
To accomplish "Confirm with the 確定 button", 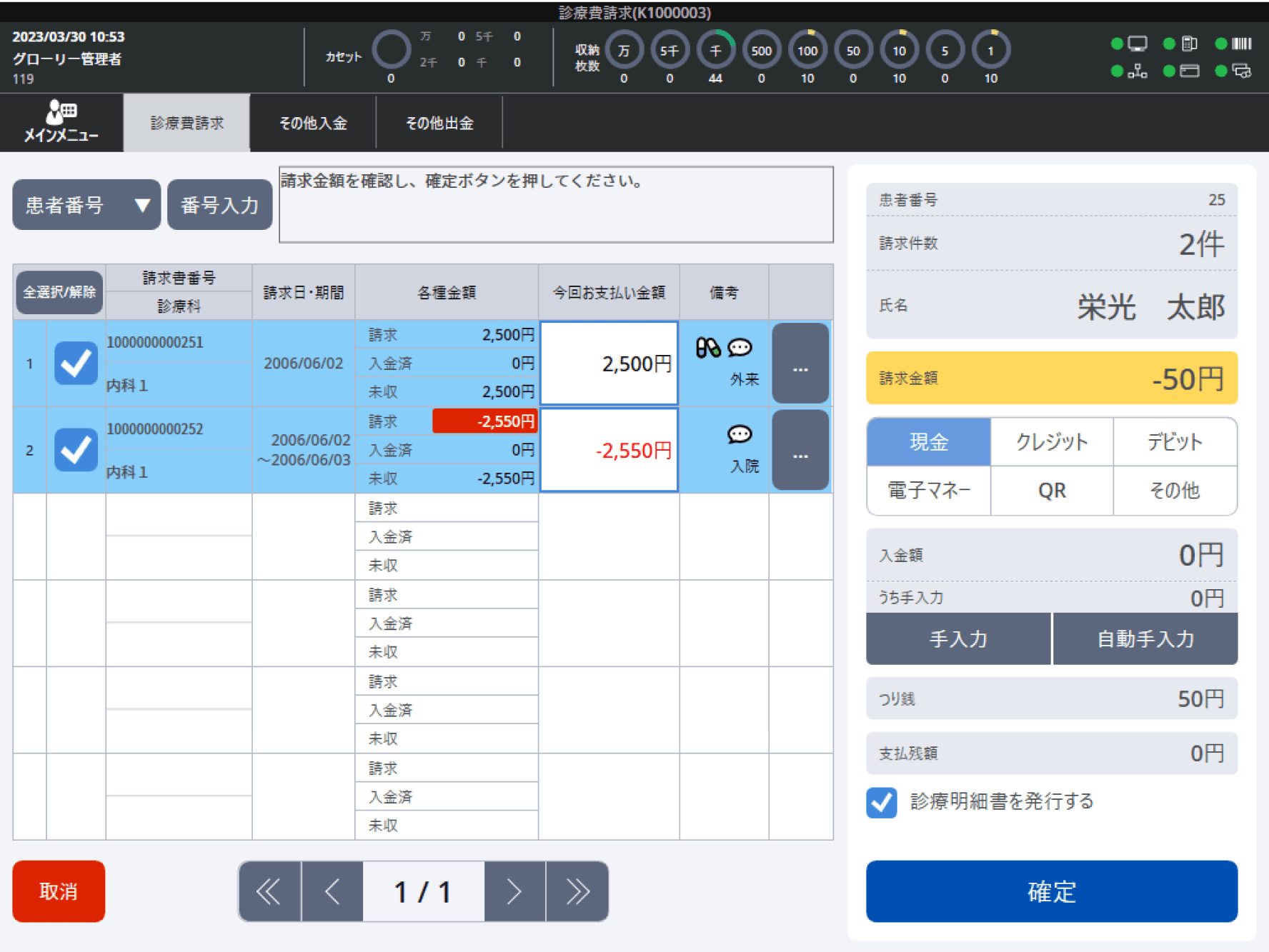I will pos(1052,891).
